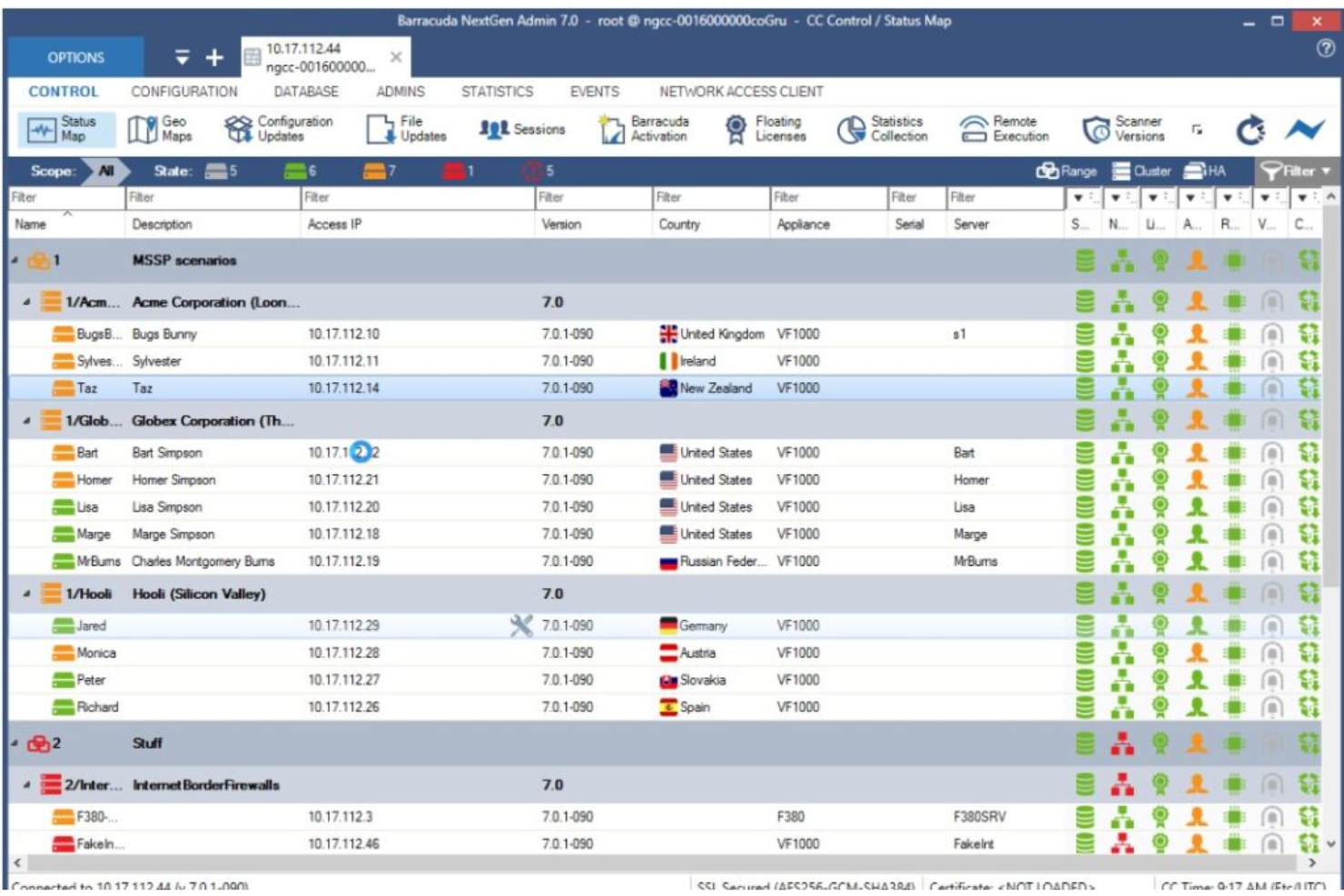Click the plus icon to add tab

pyautogui.click(x=214, y=57)
